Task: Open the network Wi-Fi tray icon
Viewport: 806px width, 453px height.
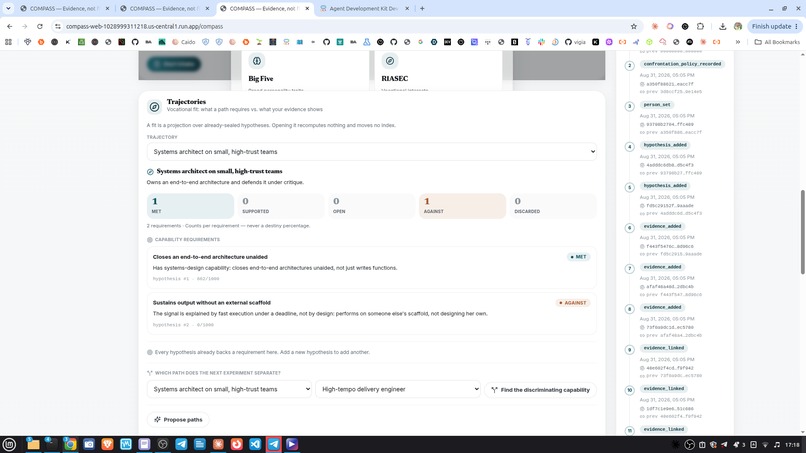Action: (765, 445)
